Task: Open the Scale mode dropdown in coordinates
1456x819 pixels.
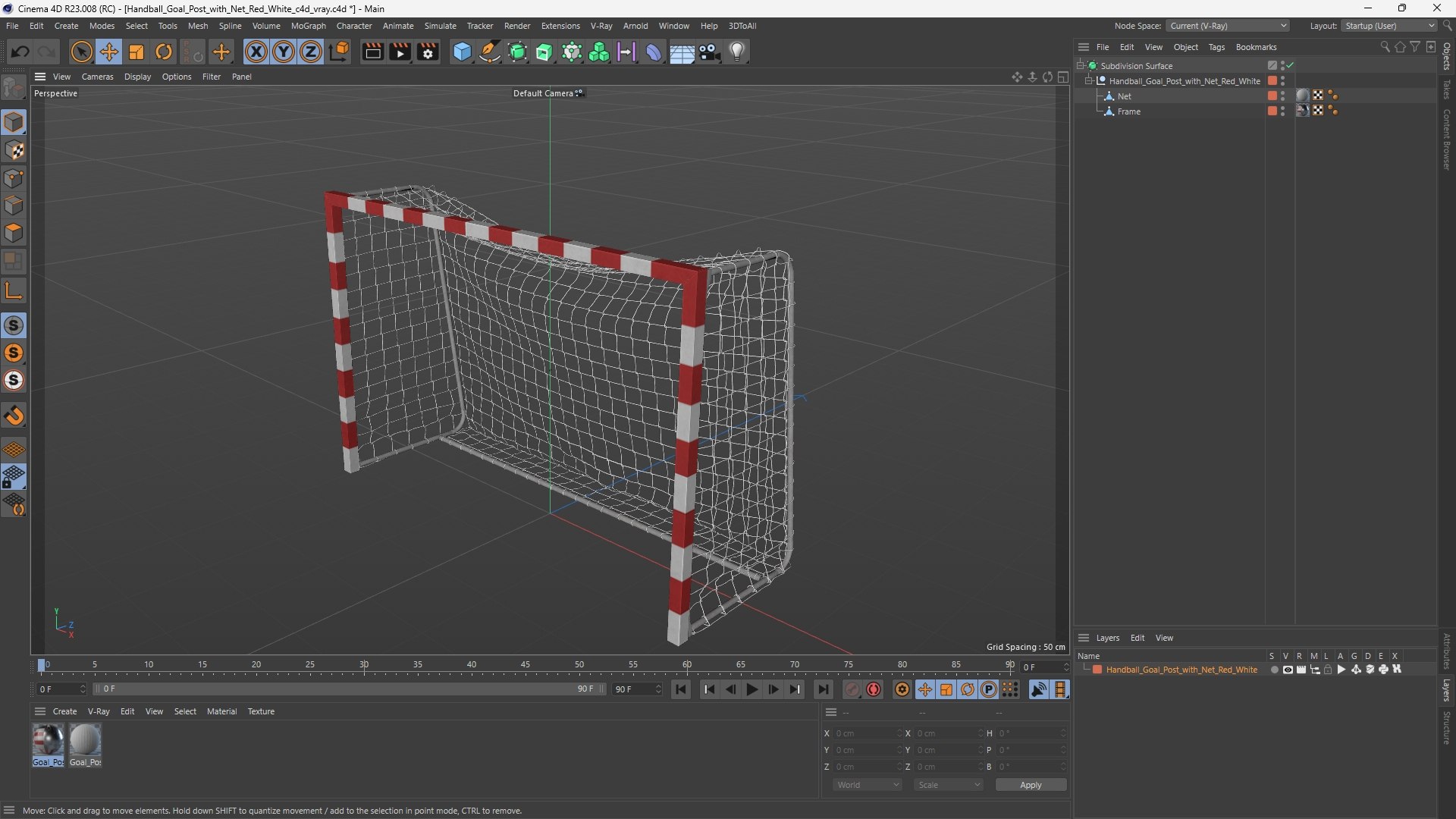Action: [x=949, y=785]
